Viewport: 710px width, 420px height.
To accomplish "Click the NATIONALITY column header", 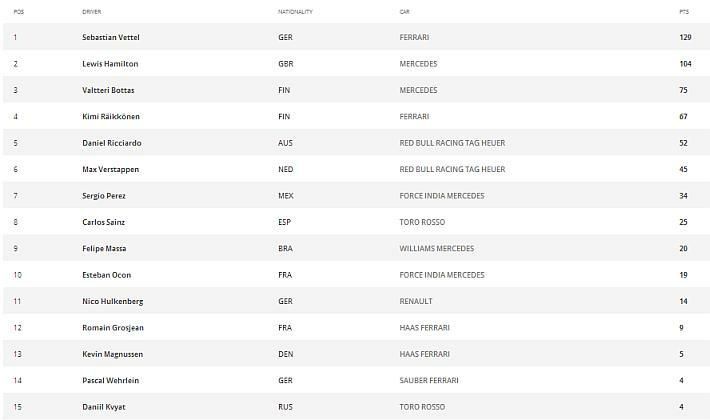I will coord(295,11).
